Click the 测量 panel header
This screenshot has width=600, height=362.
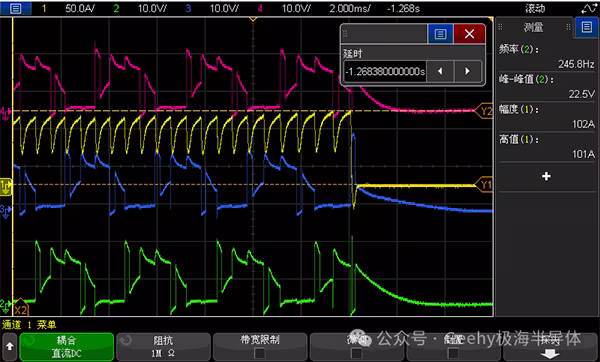click(x=533, y=27)
